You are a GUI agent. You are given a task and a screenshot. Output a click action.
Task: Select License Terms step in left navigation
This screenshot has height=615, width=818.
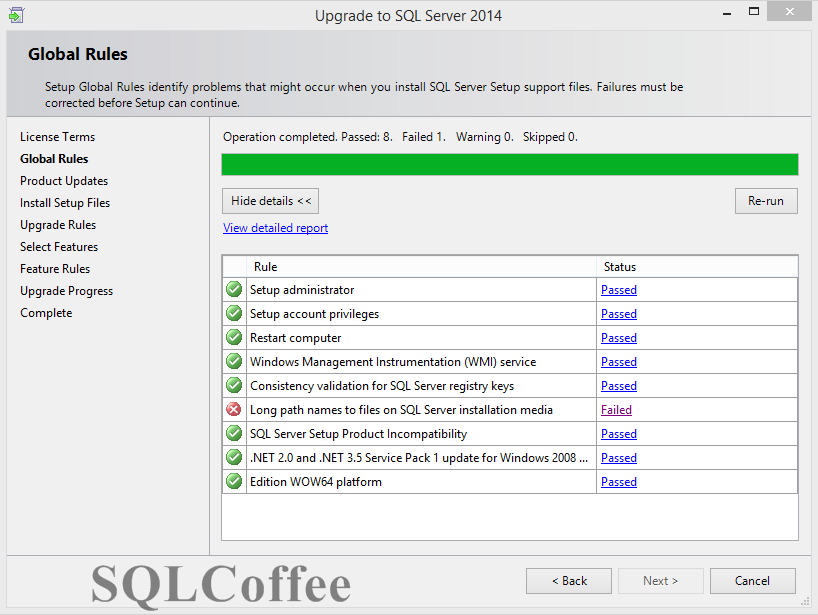coord(57,137)
